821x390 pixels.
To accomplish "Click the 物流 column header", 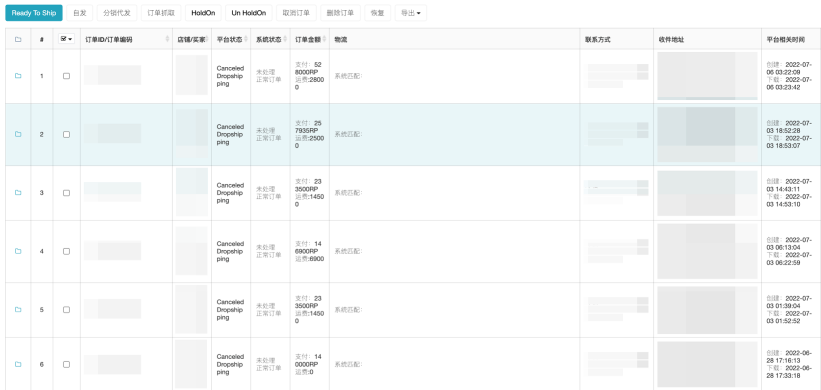I will [454, 39].
